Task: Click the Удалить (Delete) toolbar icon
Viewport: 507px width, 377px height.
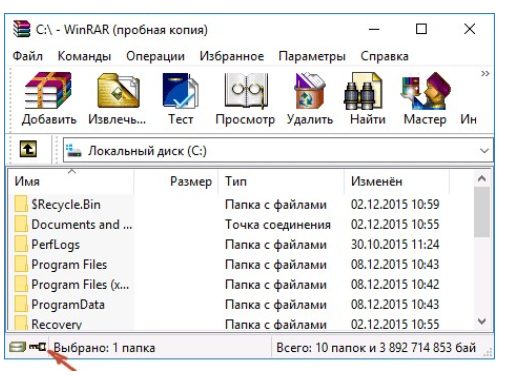Action: [310, 90]
